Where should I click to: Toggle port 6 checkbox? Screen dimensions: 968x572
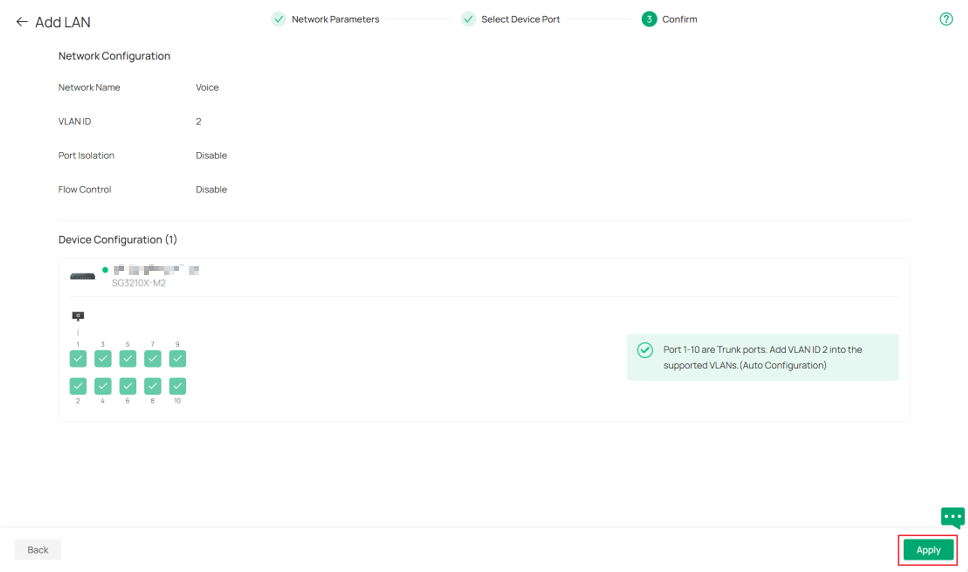click(128, 386)
